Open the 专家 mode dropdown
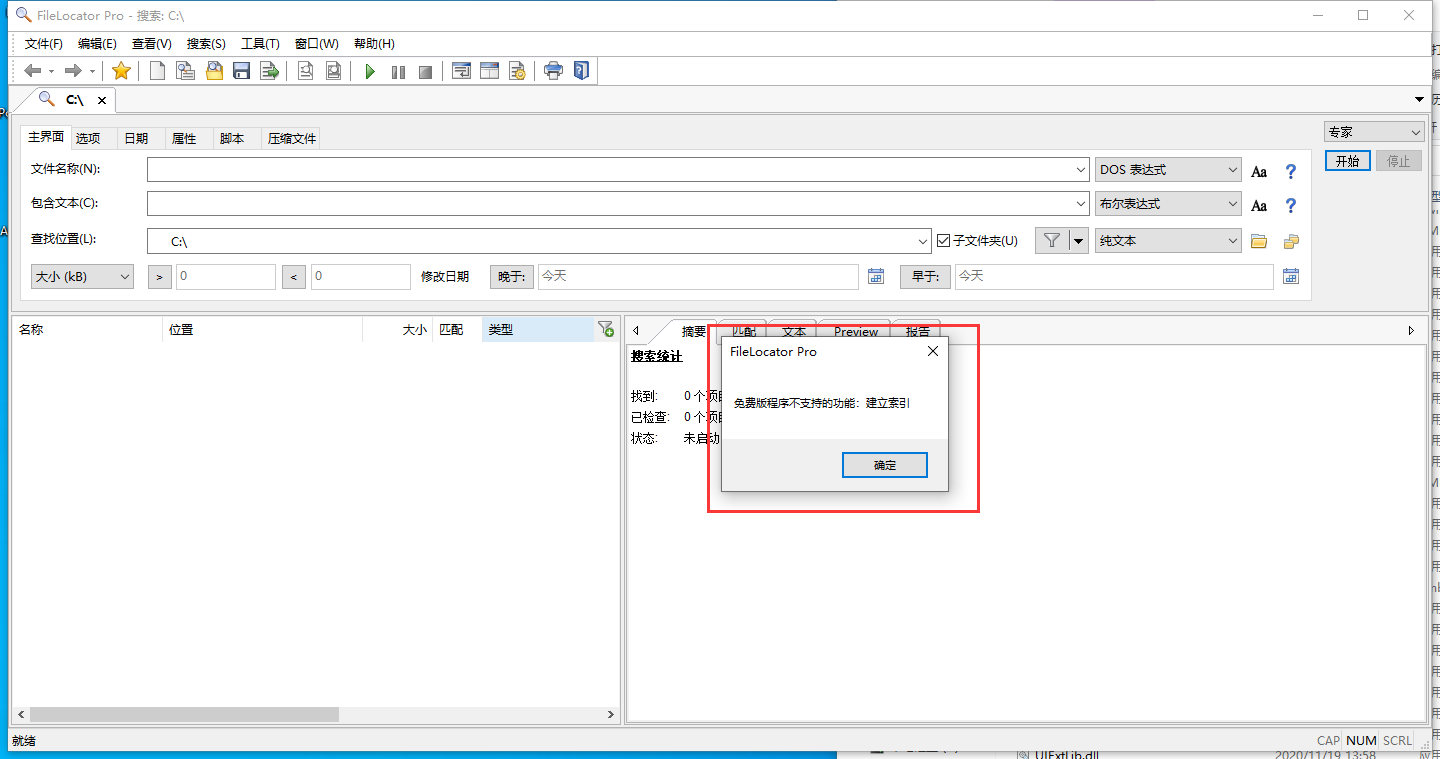This screenshot has height=759, width=1440. [x=1374, y=132]
